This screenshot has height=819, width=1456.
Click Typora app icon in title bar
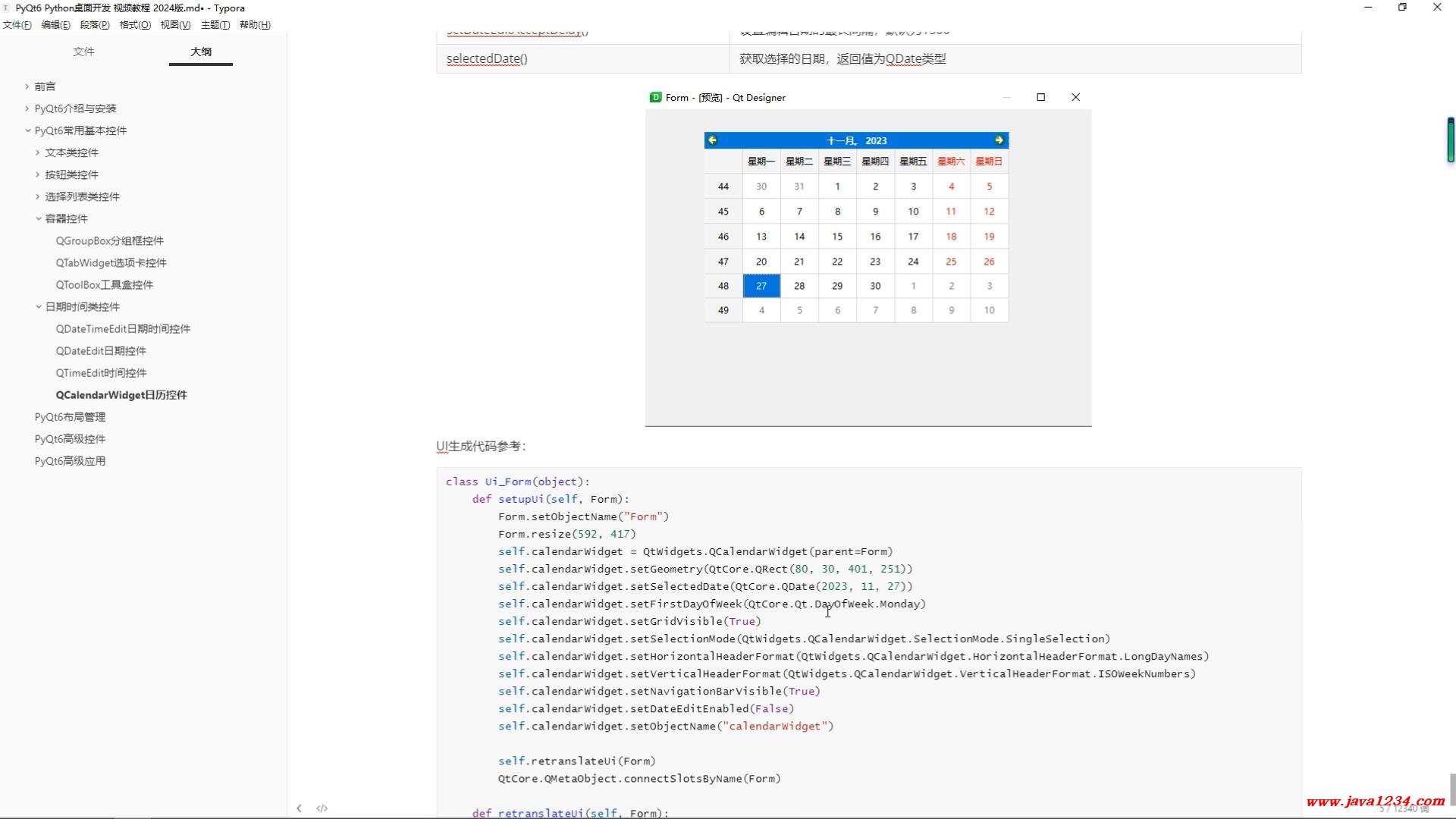pyautogui.click(x=6, y=8)
